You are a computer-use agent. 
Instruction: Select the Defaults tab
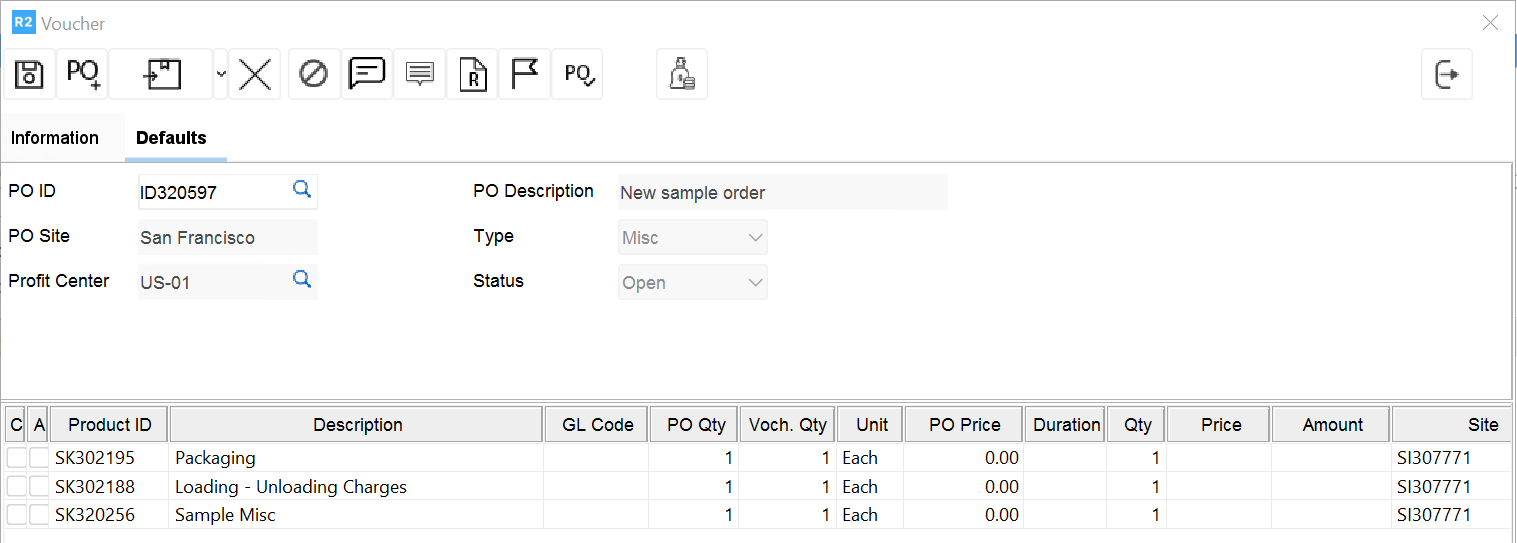point(171,138)
